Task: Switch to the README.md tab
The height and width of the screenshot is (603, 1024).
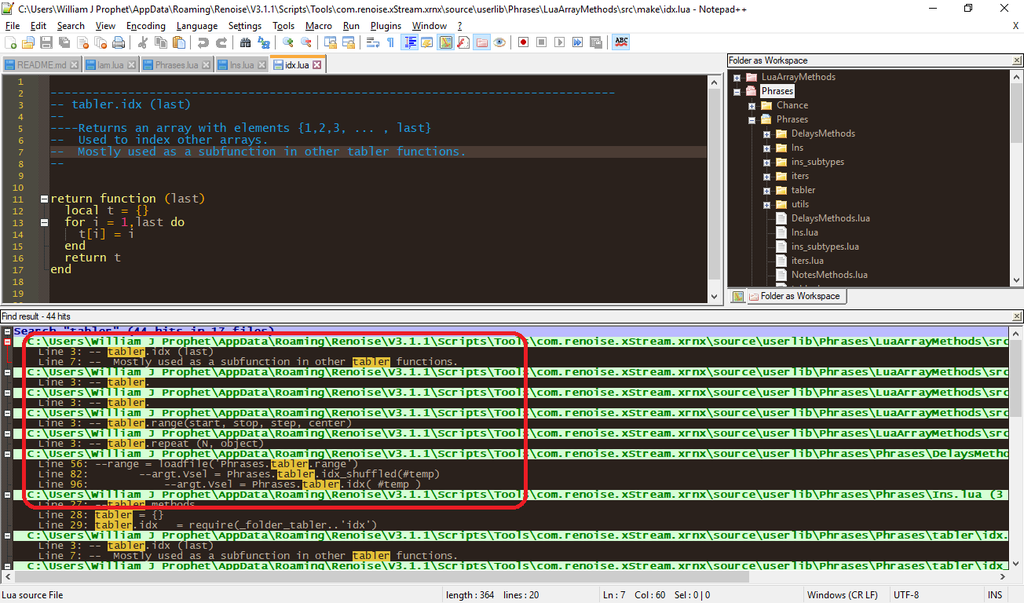Action: click(x=41, y=65)
